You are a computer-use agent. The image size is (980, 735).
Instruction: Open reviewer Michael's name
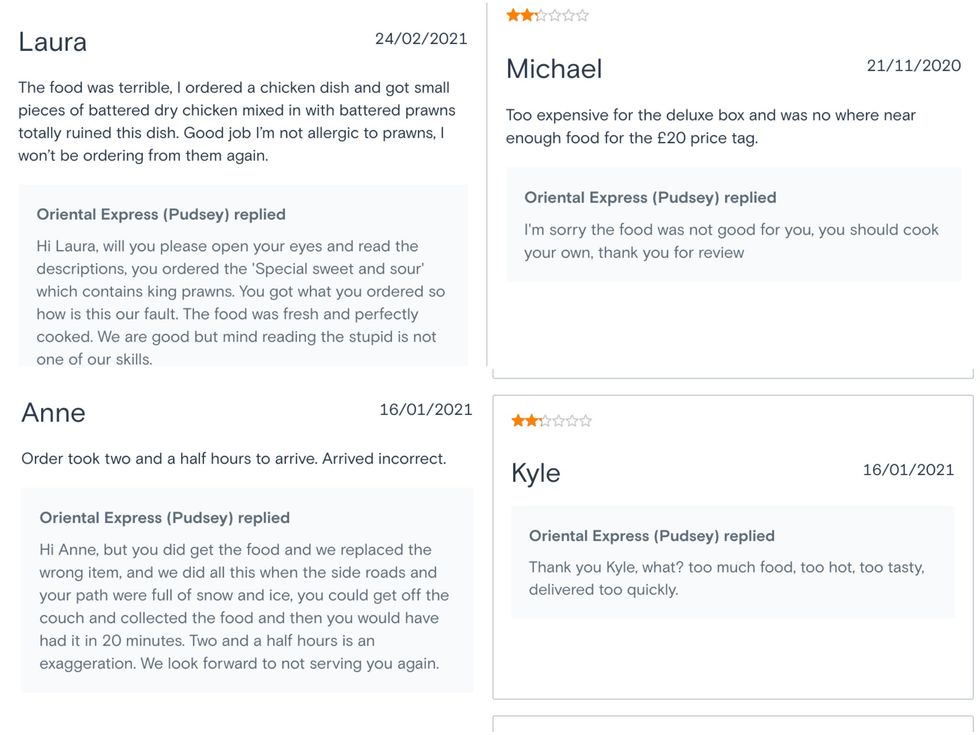coord(554,69)
